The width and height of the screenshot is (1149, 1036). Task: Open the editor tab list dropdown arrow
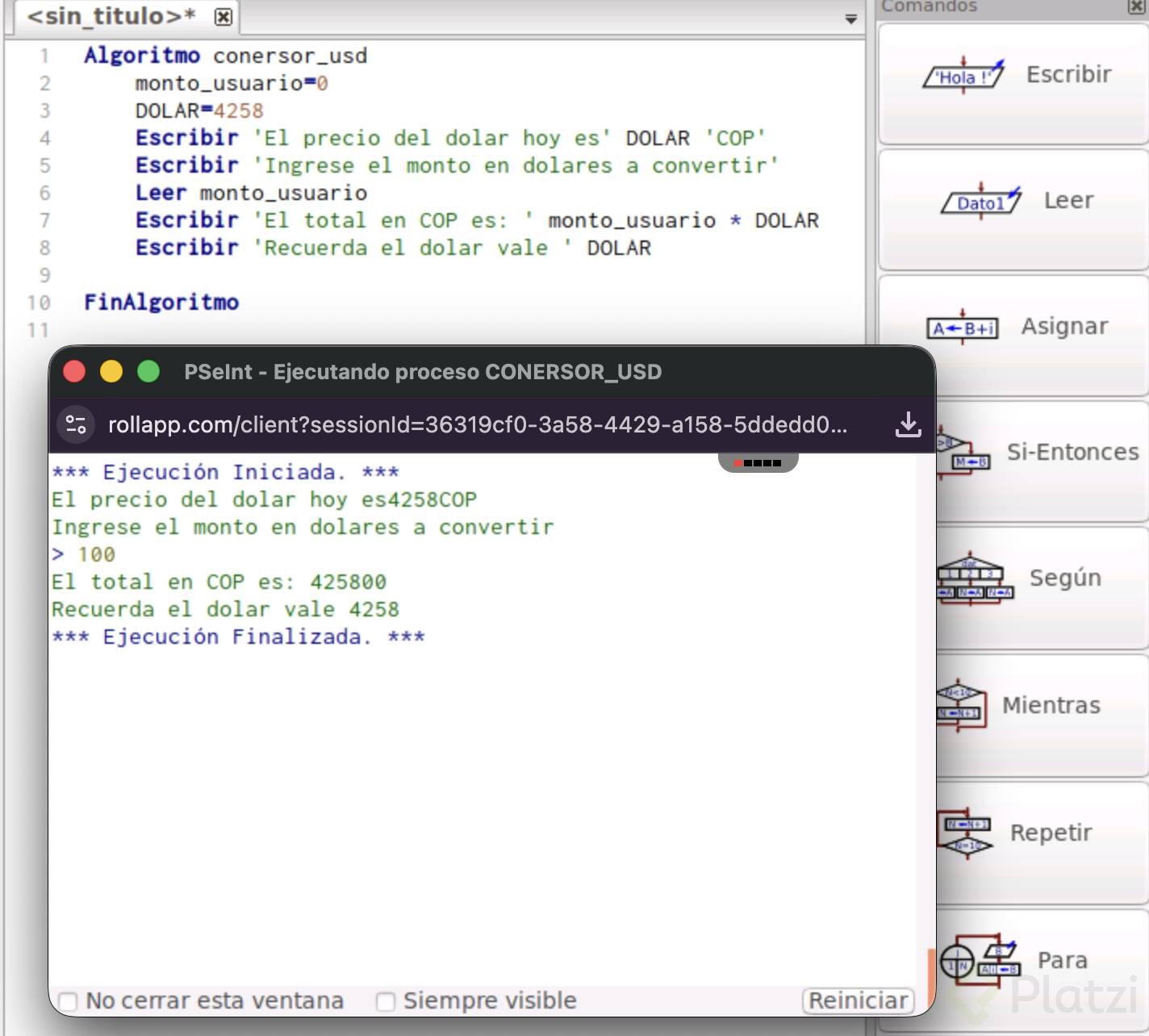[850, 19]
